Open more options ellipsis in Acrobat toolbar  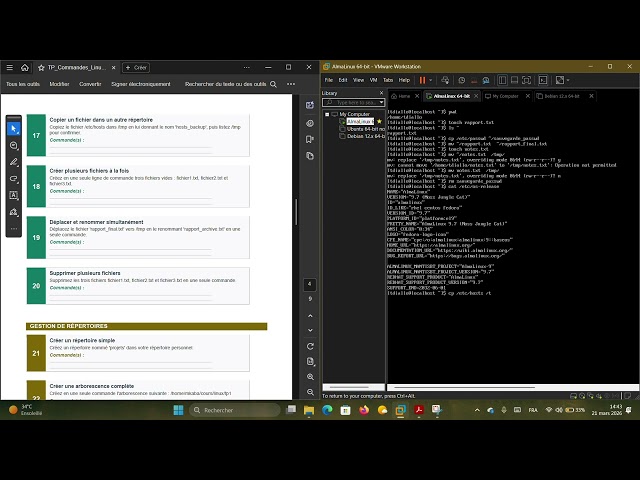tap(291, 84)
